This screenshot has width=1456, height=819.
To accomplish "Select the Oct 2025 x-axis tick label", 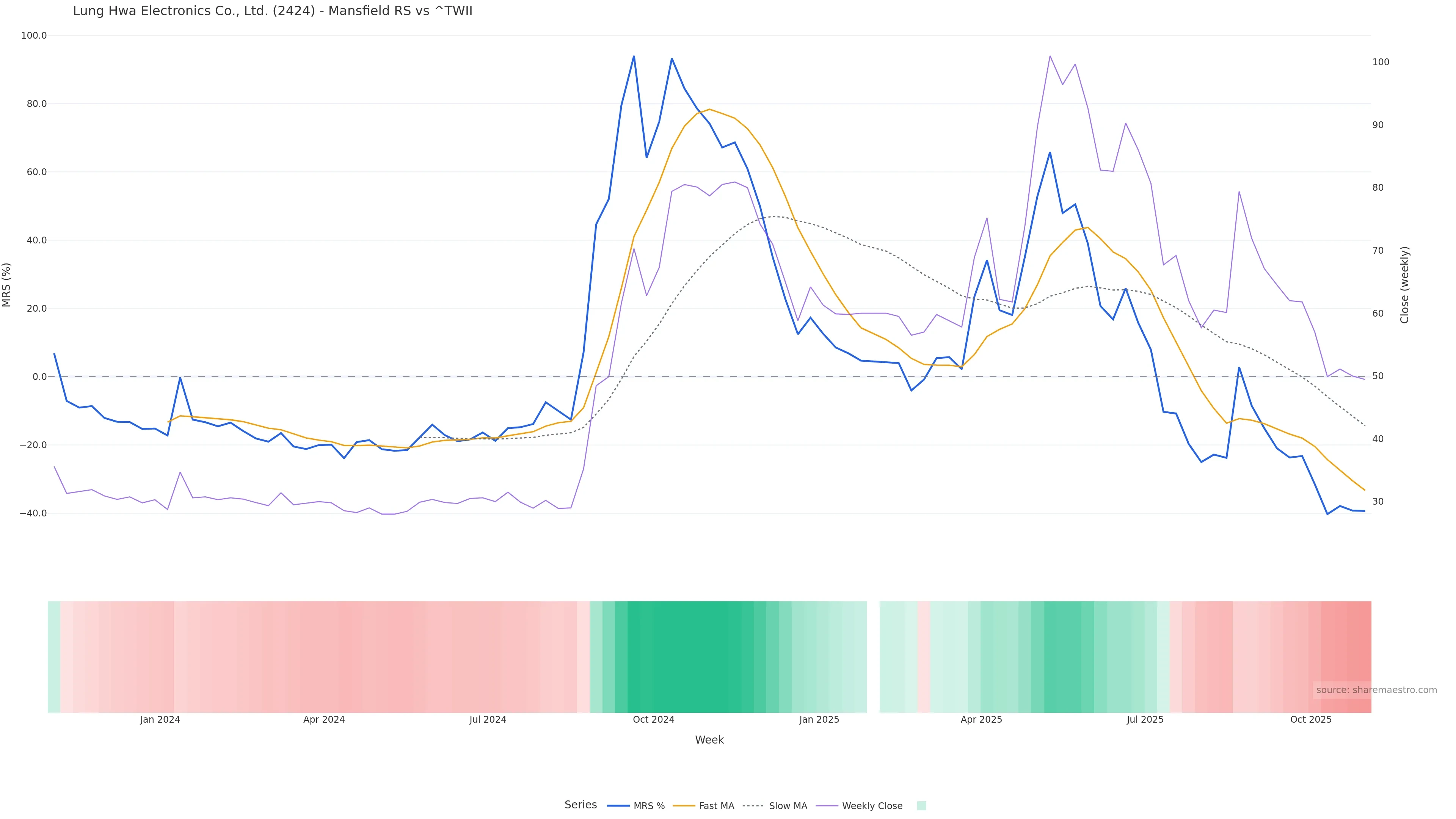I will (x=1311, y=720).
